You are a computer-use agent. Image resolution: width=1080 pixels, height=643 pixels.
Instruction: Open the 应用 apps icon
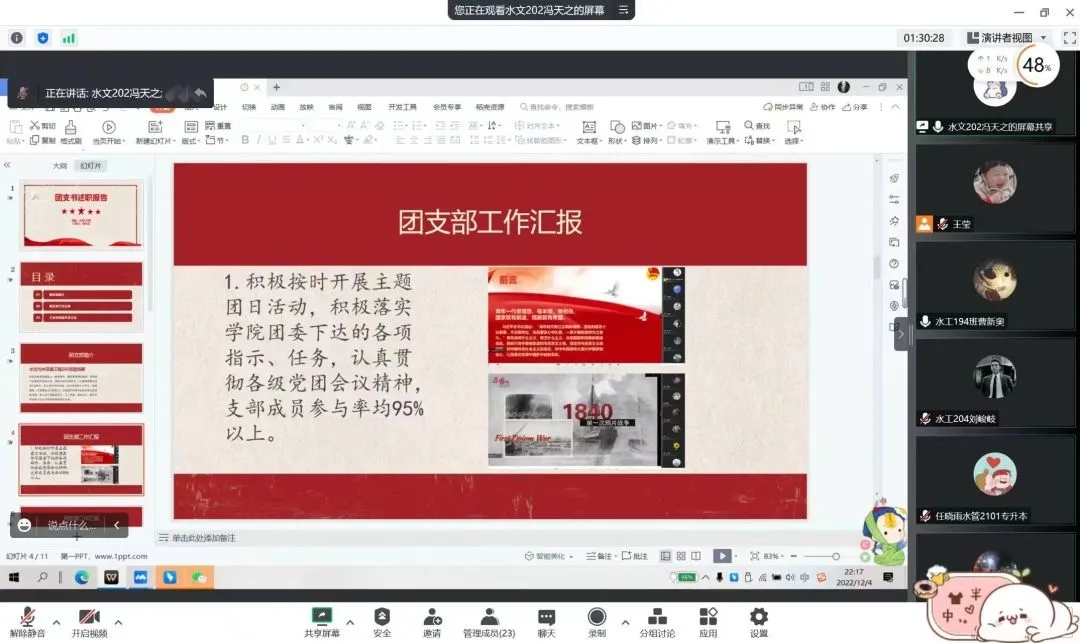pyautogui.click(x=708, y=622)
